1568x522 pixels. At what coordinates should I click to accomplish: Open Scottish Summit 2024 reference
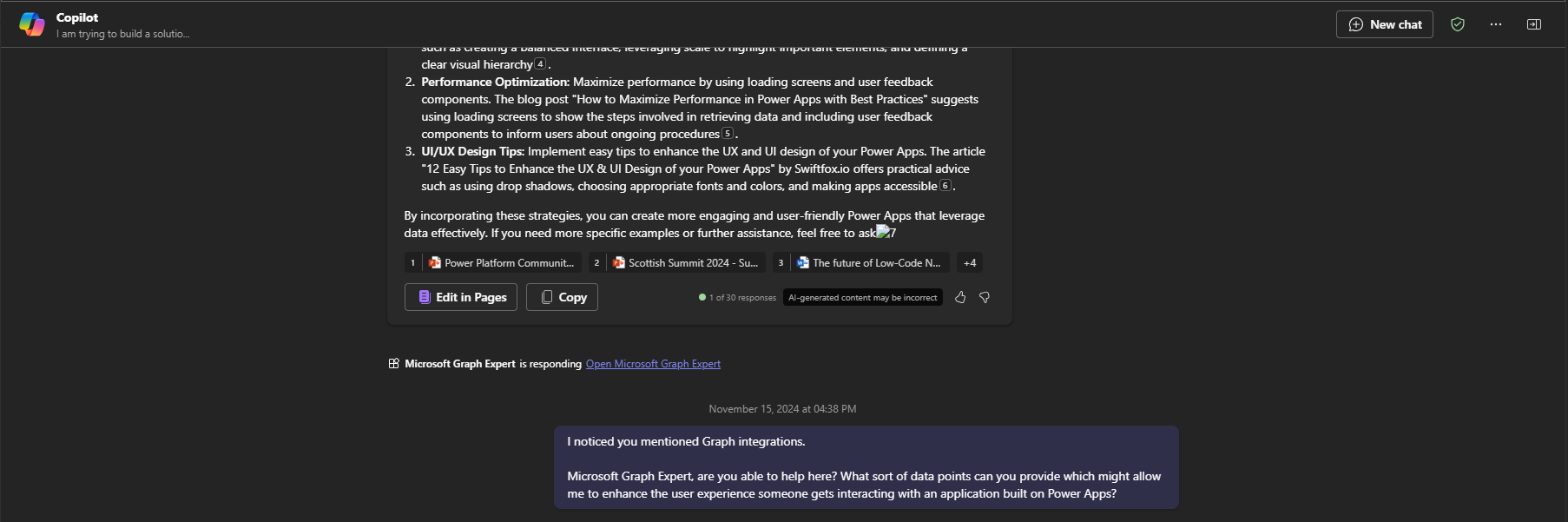click(x=677, y=262)
